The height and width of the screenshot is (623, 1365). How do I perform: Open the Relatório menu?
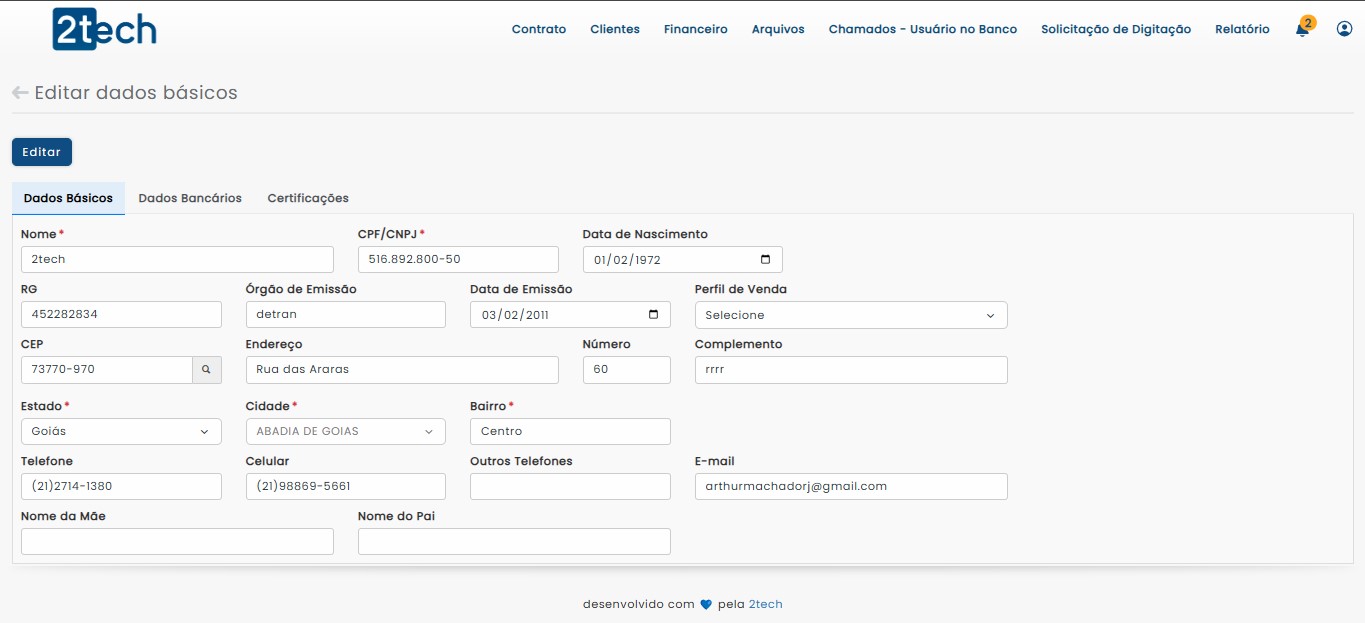click(x=1242, y=29)
